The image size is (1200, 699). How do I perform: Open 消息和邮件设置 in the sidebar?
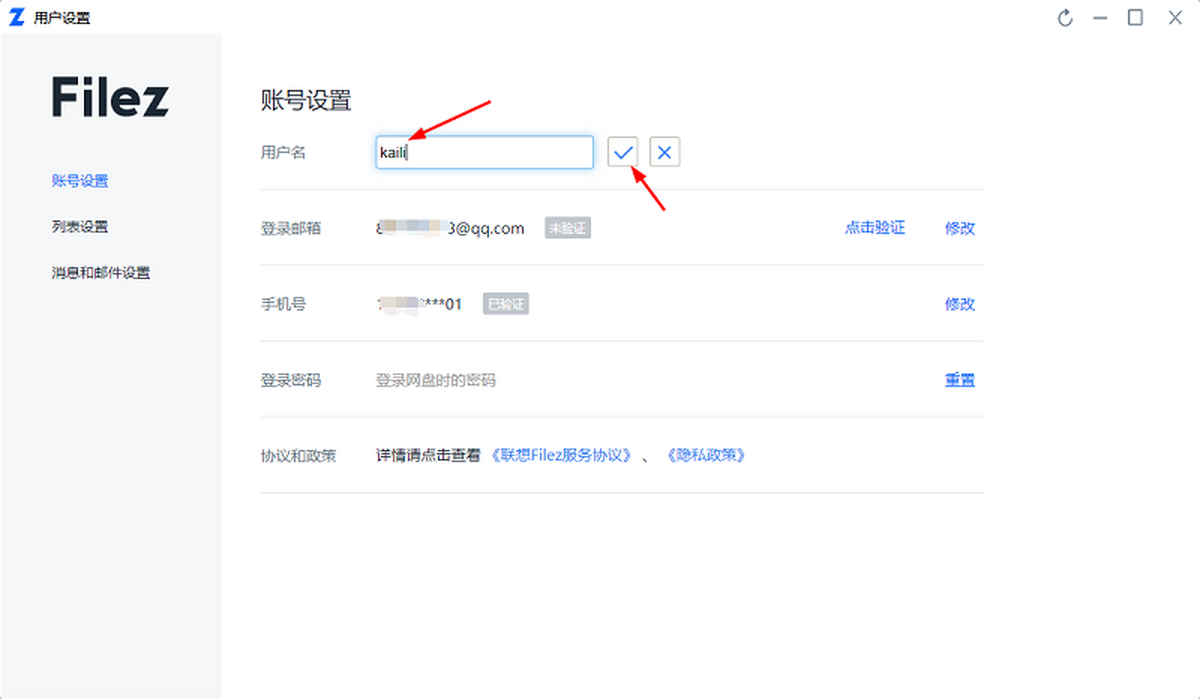pyautogui.click(x=101, y=273)
